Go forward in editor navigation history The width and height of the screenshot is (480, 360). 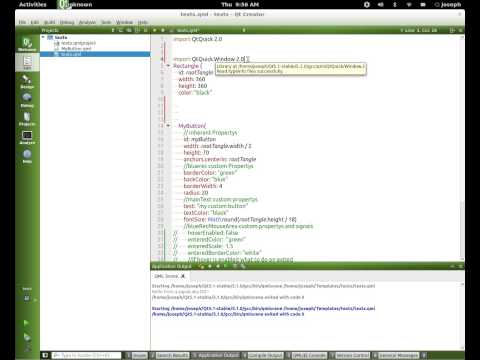point(163,30)
